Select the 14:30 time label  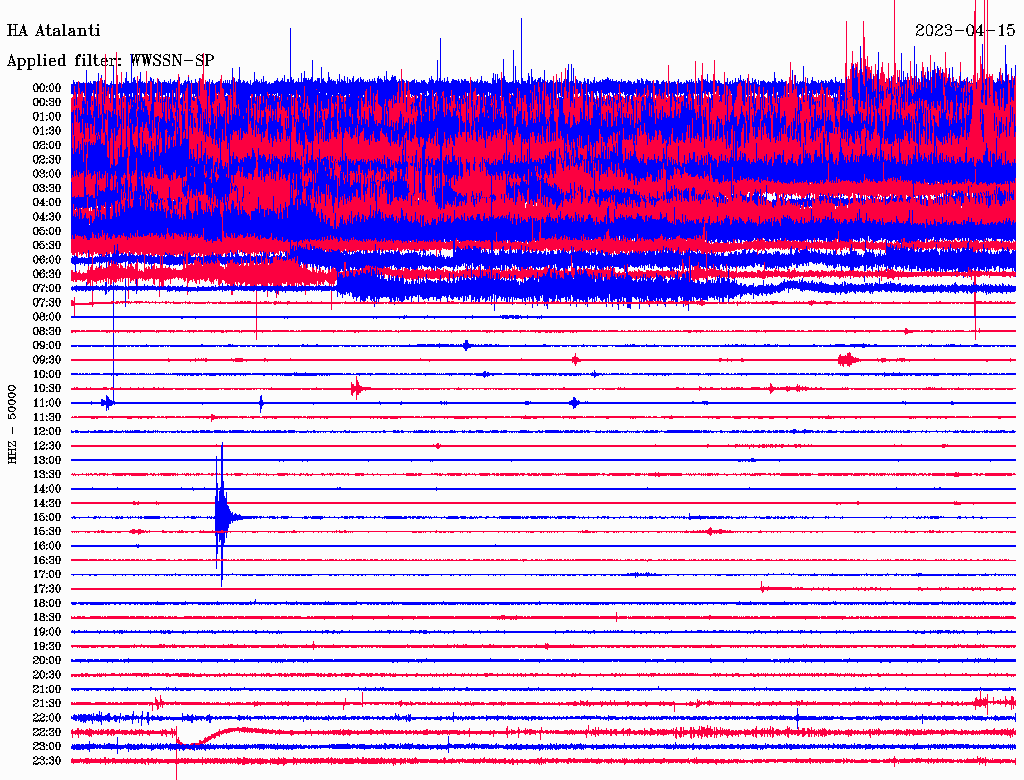click(x=47, y=503)
